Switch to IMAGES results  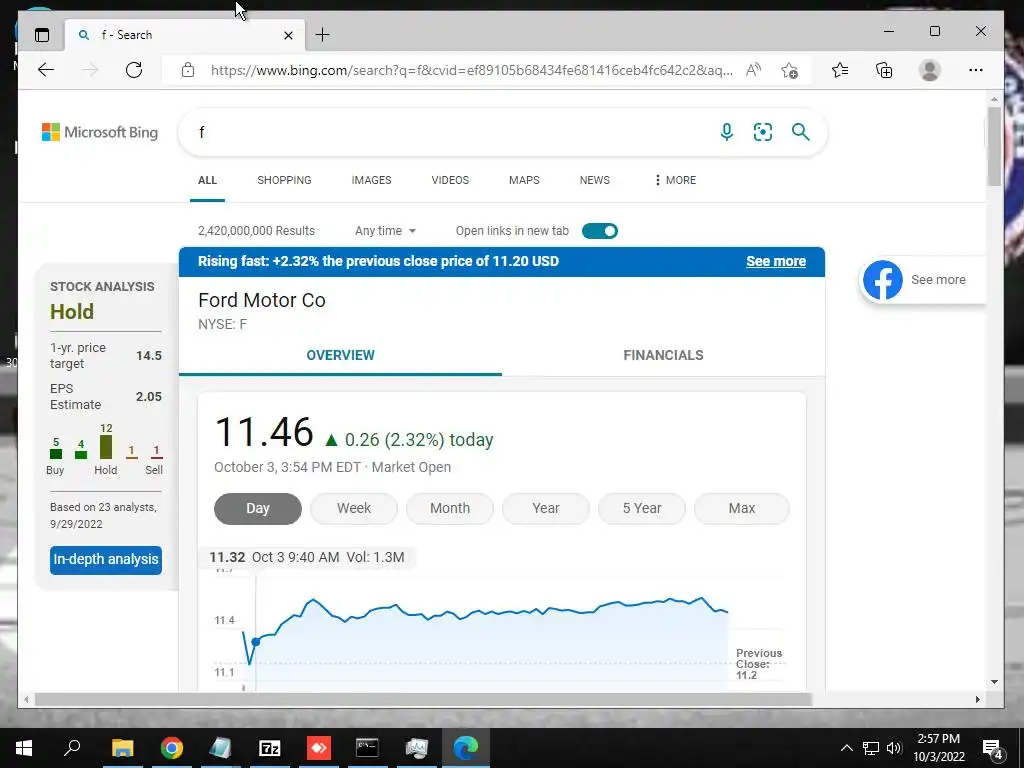pos(371,180)
